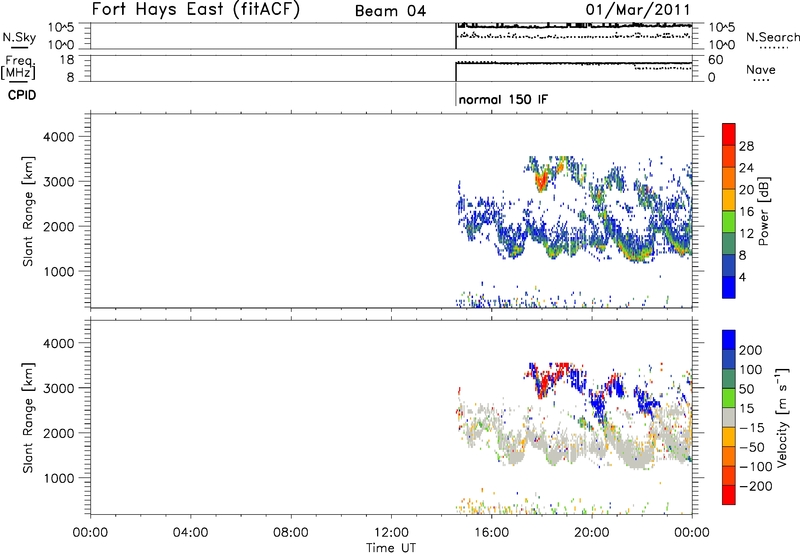Viewport: 800px width, 554px height.
Task: Click the 'Freq. [MHz]' axis label
Action: (x=18, y=67)
